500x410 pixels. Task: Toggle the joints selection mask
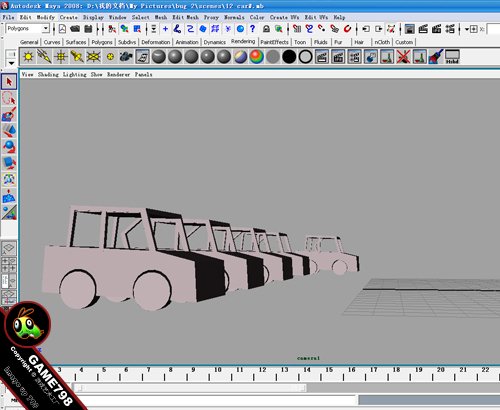pyautogui.click(x=177, y=29)
